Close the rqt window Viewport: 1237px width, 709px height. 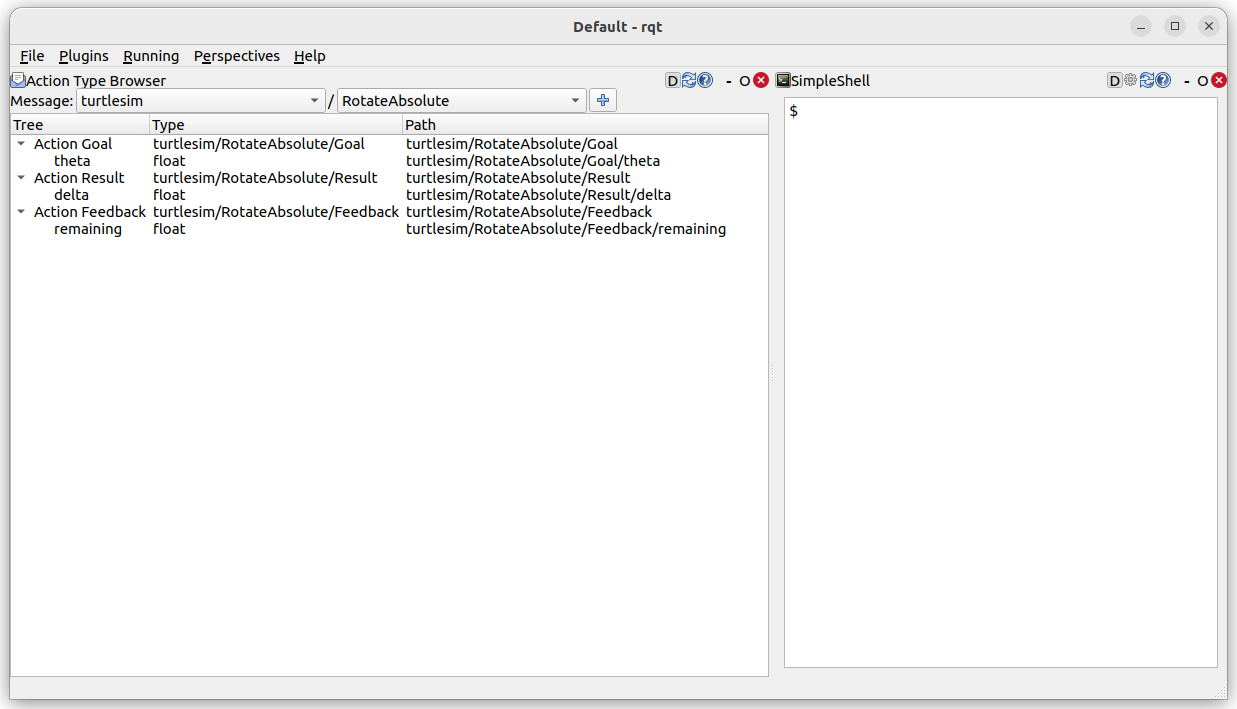point(1209,26)
